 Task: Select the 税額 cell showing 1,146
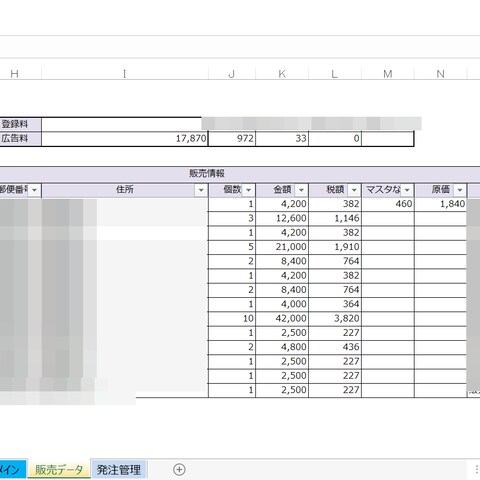click(335, 218)
